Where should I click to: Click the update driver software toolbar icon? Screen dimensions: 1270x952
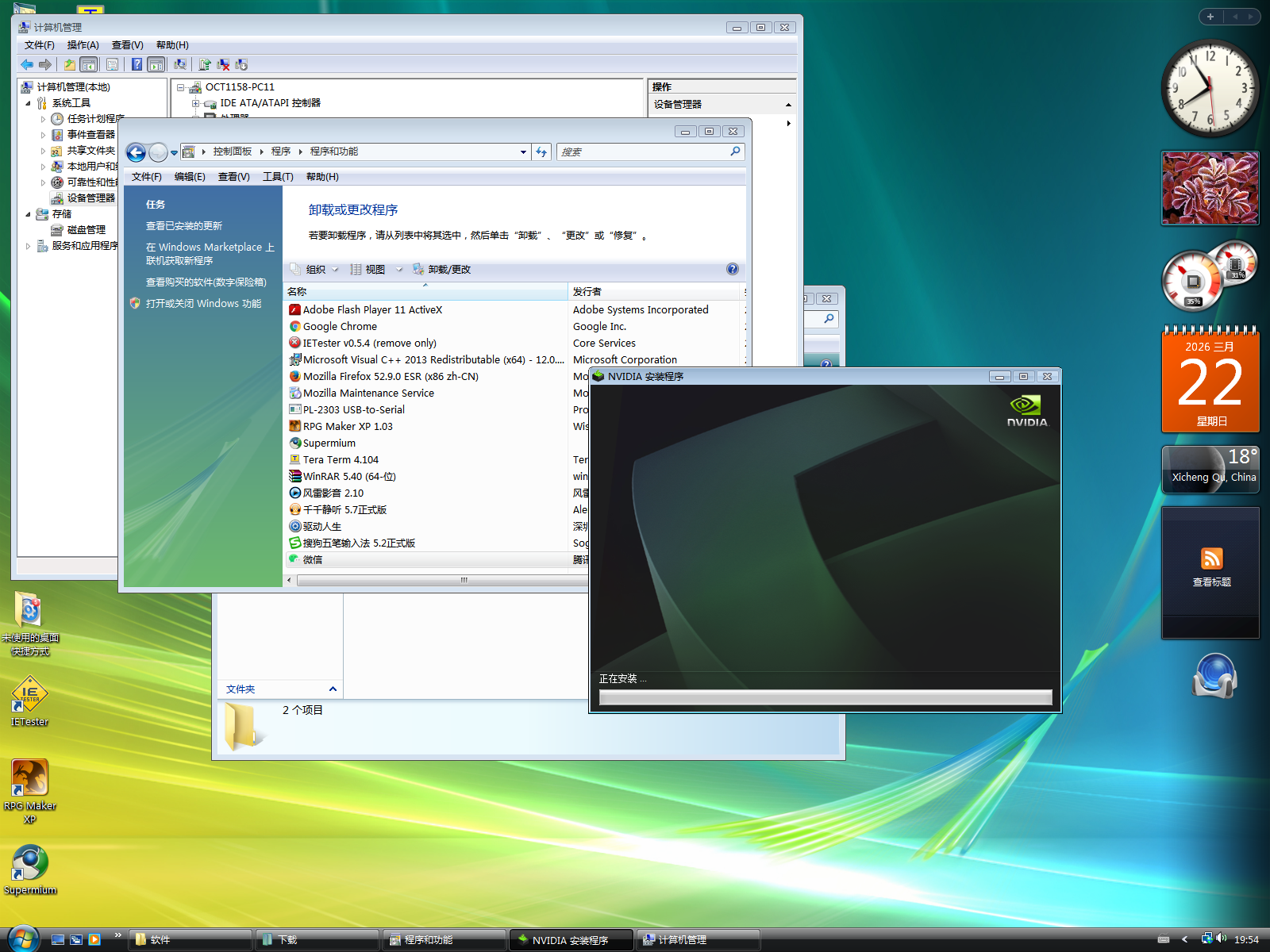click(x=205, y=64)
